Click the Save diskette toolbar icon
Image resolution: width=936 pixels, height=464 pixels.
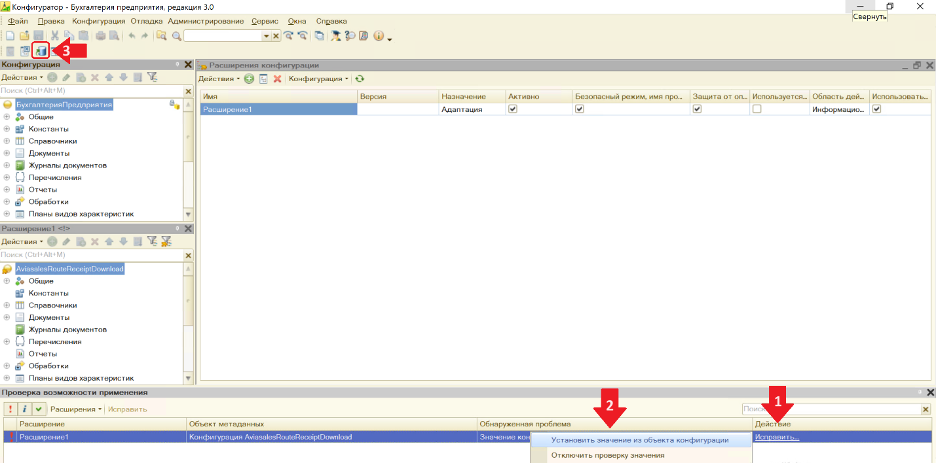(38, 36)
